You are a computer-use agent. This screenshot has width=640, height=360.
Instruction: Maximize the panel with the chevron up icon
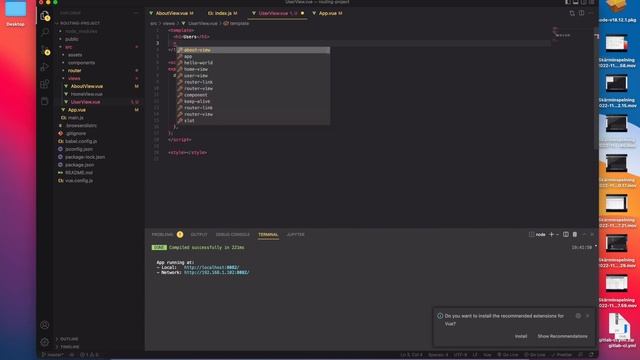pos(584,234)
